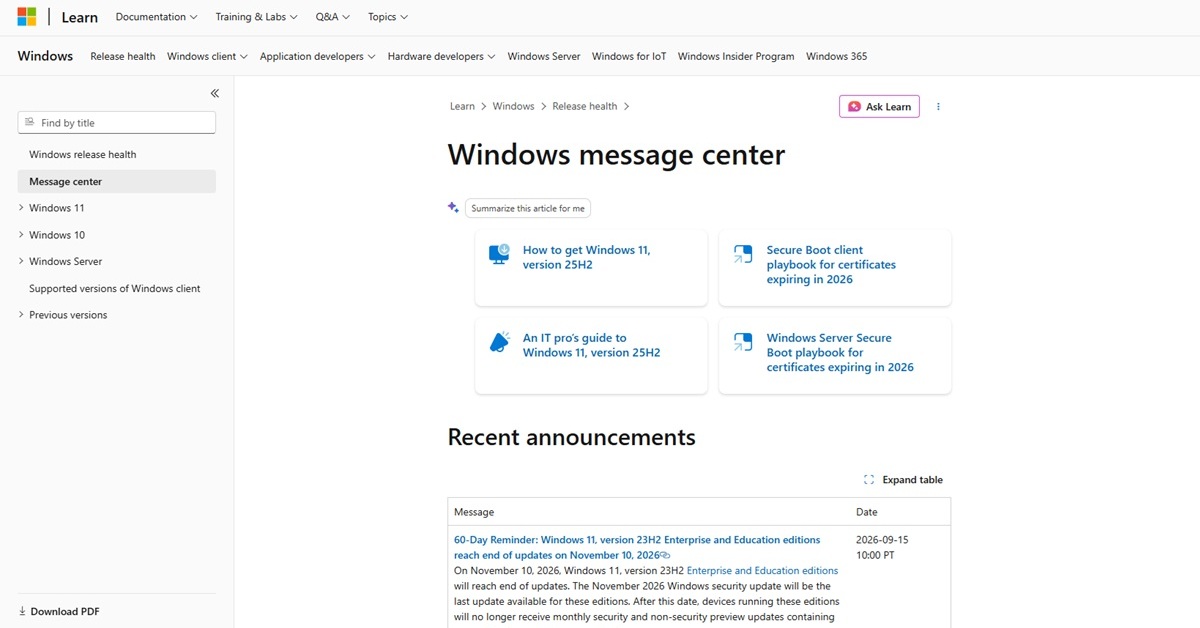Click the Release health breadcrumb link
The image size is (1200, 628).
point(585,106)
